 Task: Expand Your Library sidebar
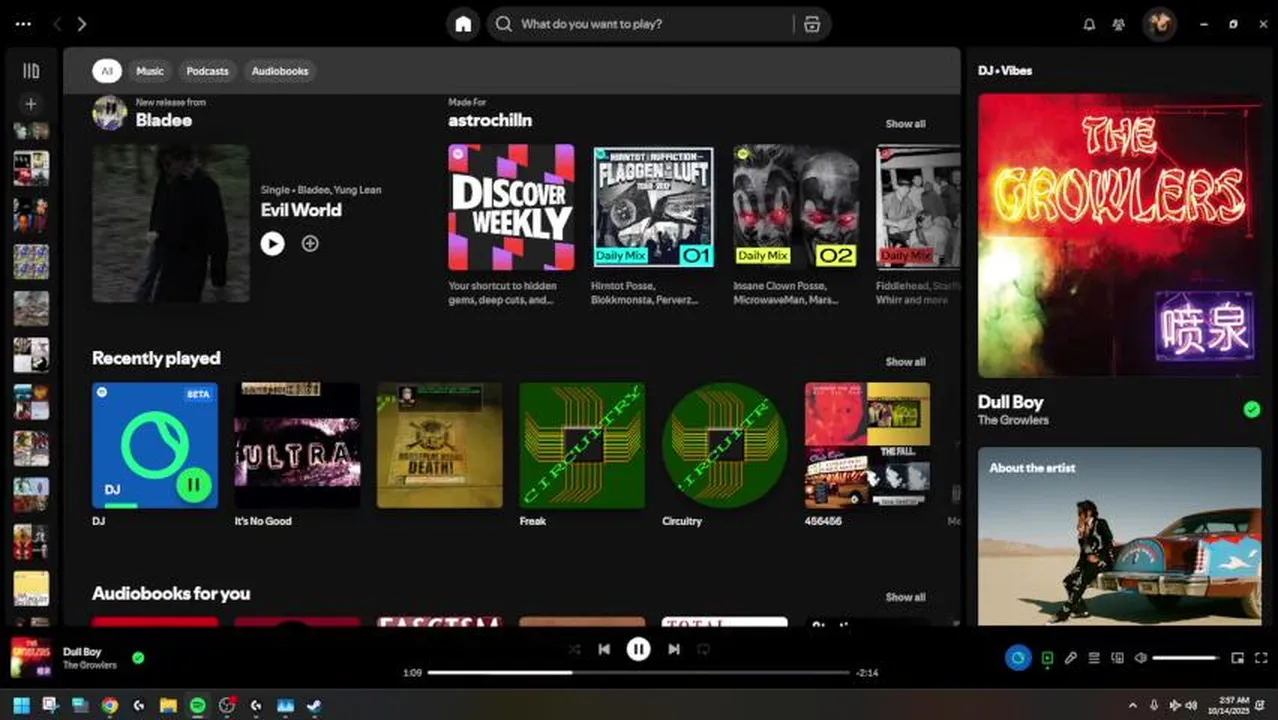(31, 71)
